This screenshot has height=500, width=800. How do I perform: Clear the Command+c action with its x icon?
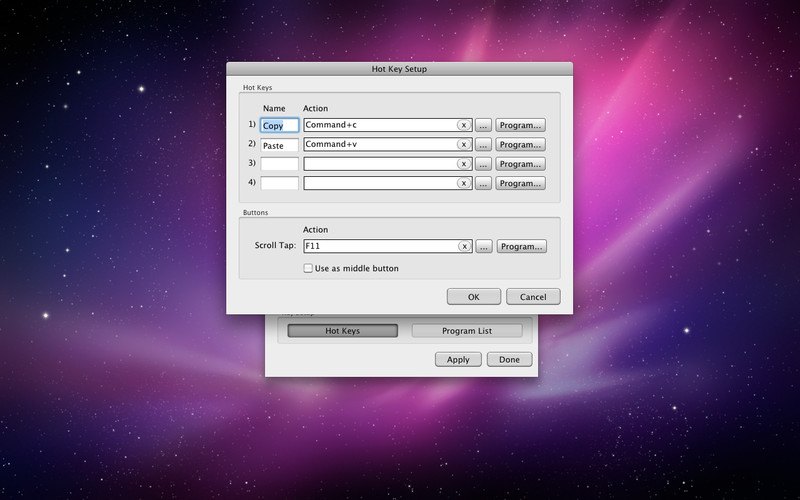point(464,126)
